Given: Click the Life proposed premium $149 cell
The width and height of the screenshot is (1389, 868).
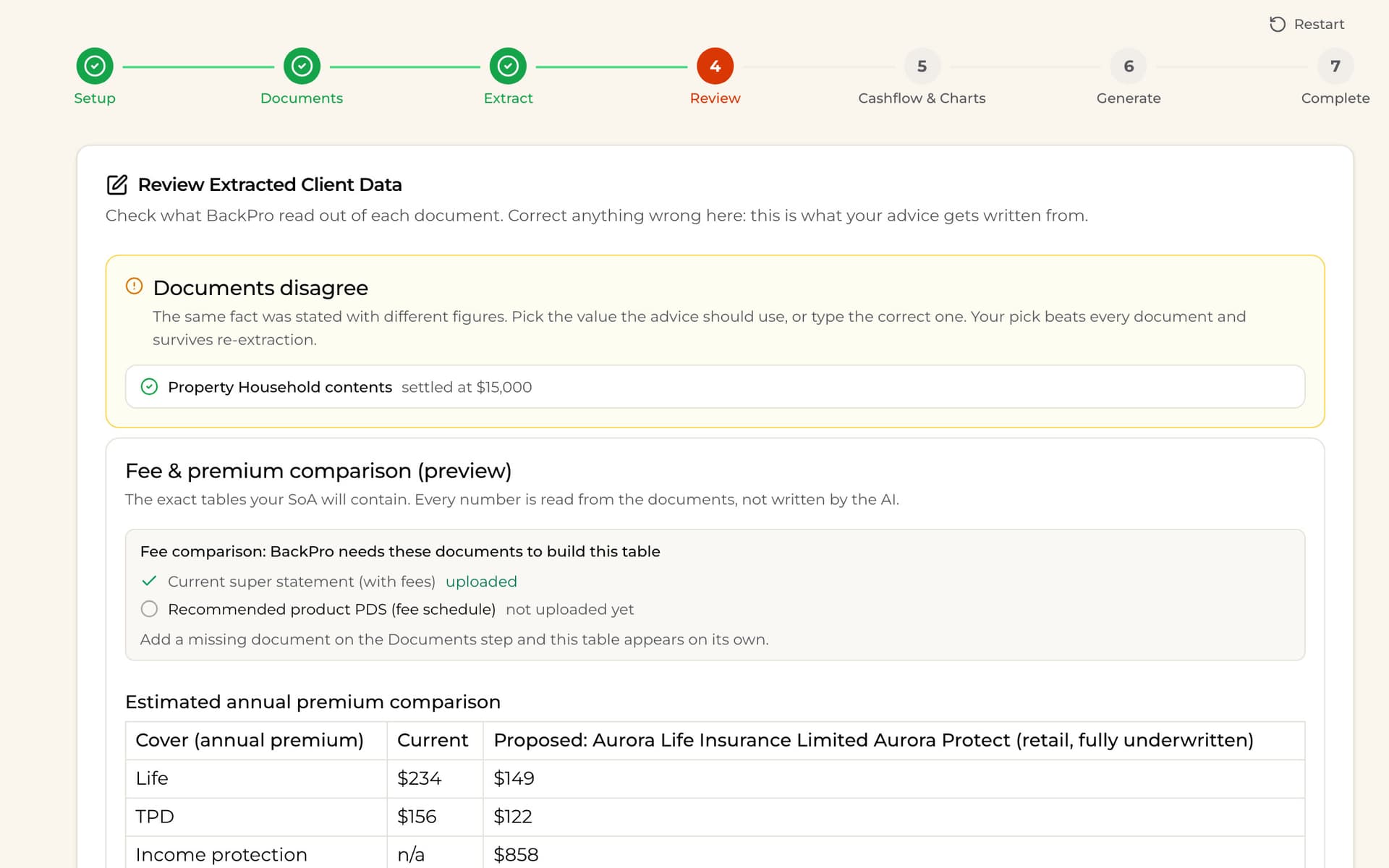Looking at the screenshot, I should pyautogui.click(x=894, y=778).
